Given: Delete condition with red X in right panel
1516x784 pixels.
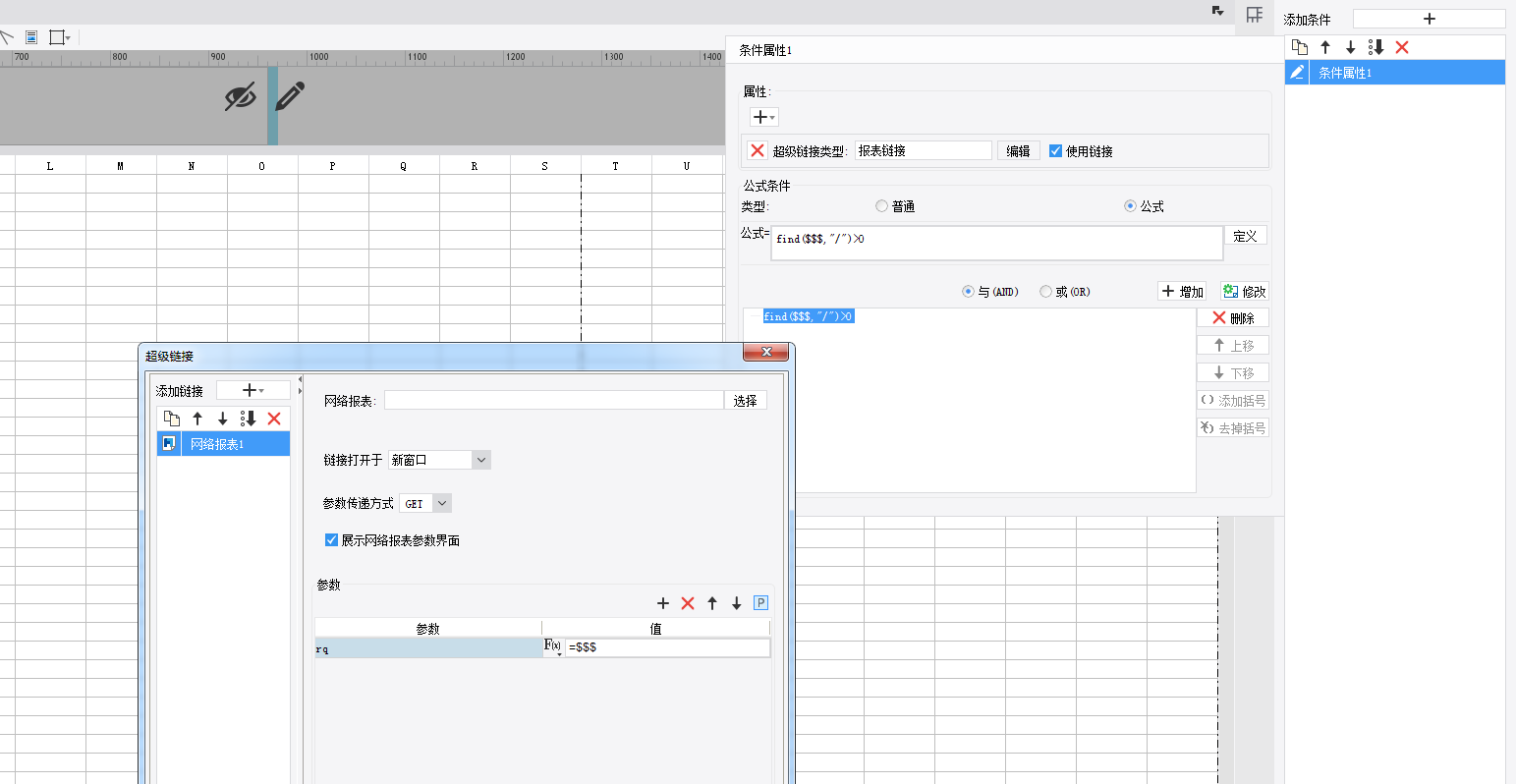Looking at the screenshot, I should [x=1402, y=47].
